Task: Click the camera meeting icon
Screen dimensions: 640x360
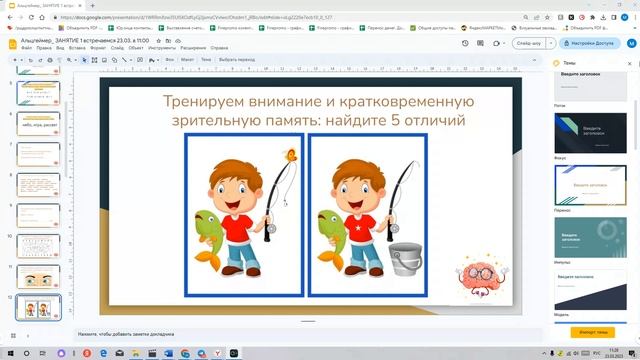Action: pyautogui.click(x=496, y=43)
